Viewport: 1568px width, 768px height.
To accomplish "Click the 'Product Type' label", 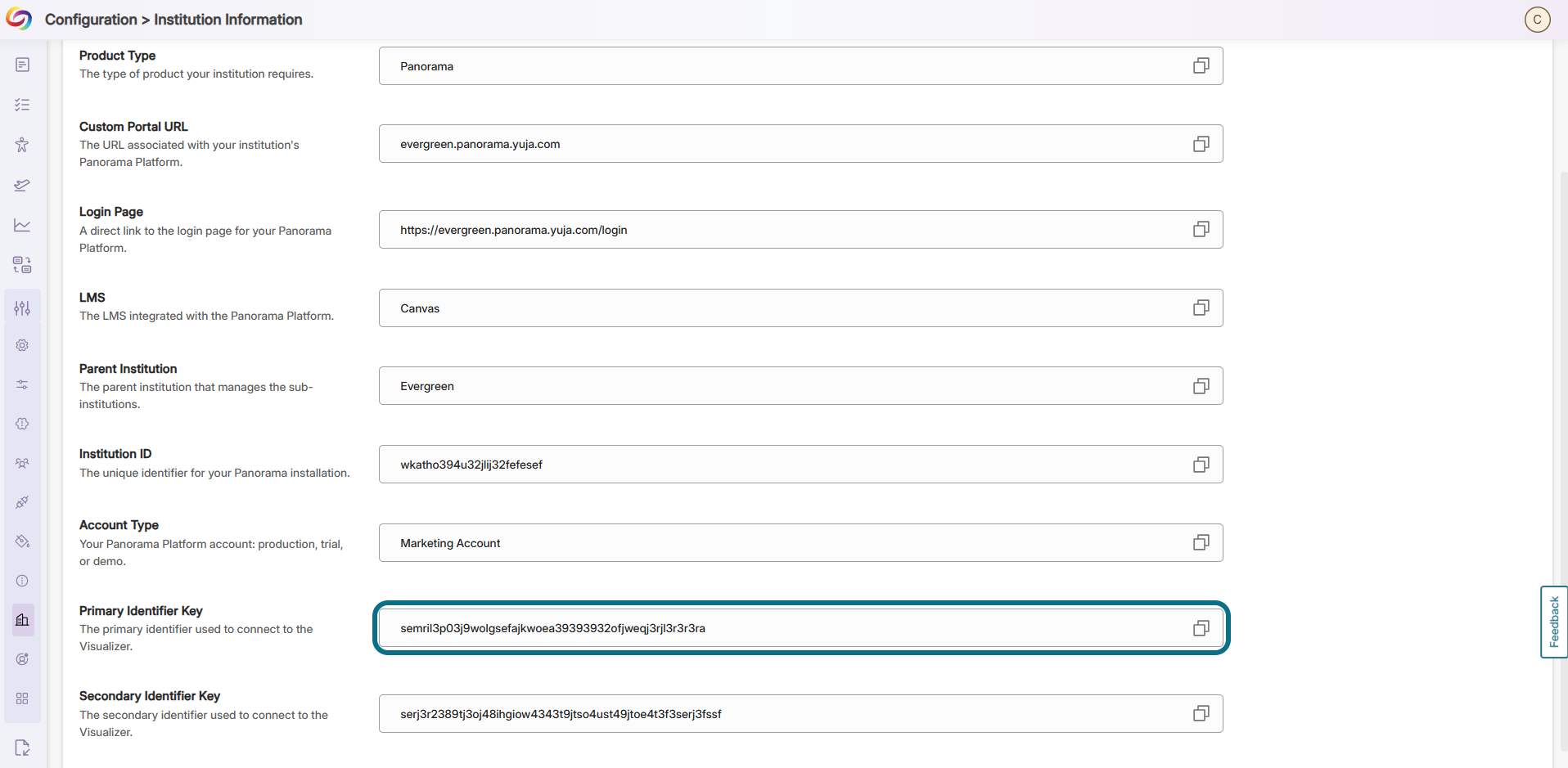I will click(x=117, y=56).
